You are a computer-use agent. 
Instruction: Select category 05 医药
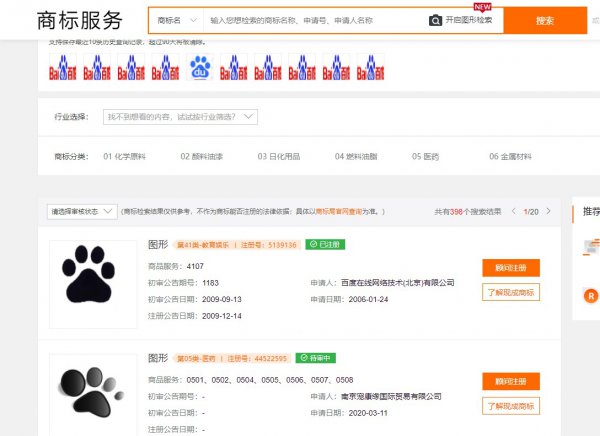point(426,156)
